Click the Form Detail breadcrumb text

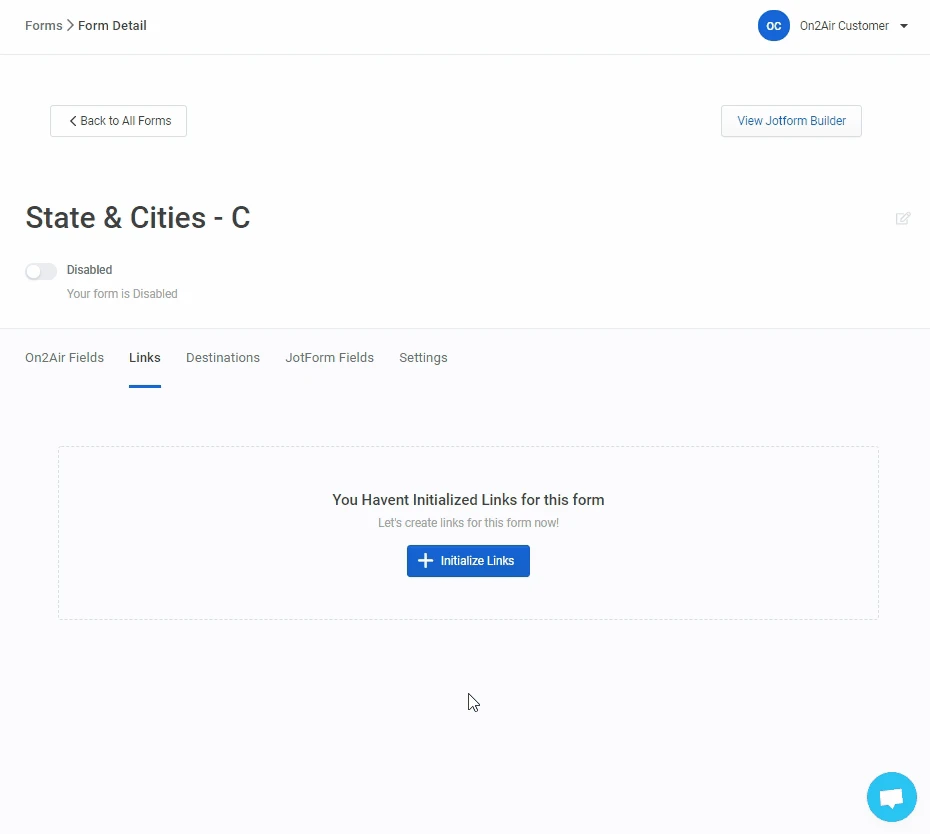[112, 26]
